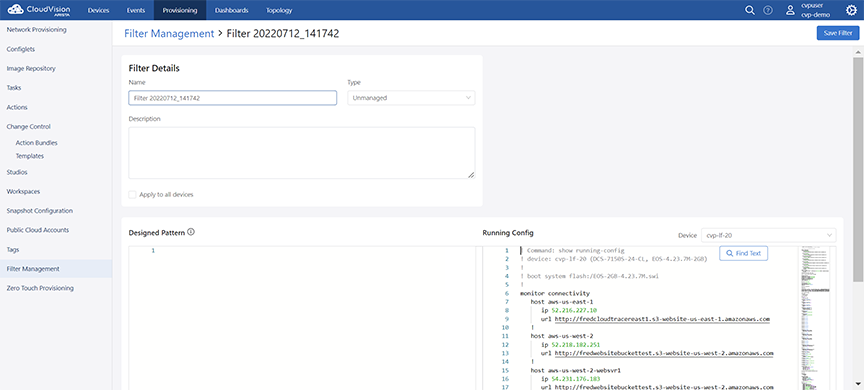Open the user profile icon
This screenshot has height=390, width=864.
tap(791, 10)
